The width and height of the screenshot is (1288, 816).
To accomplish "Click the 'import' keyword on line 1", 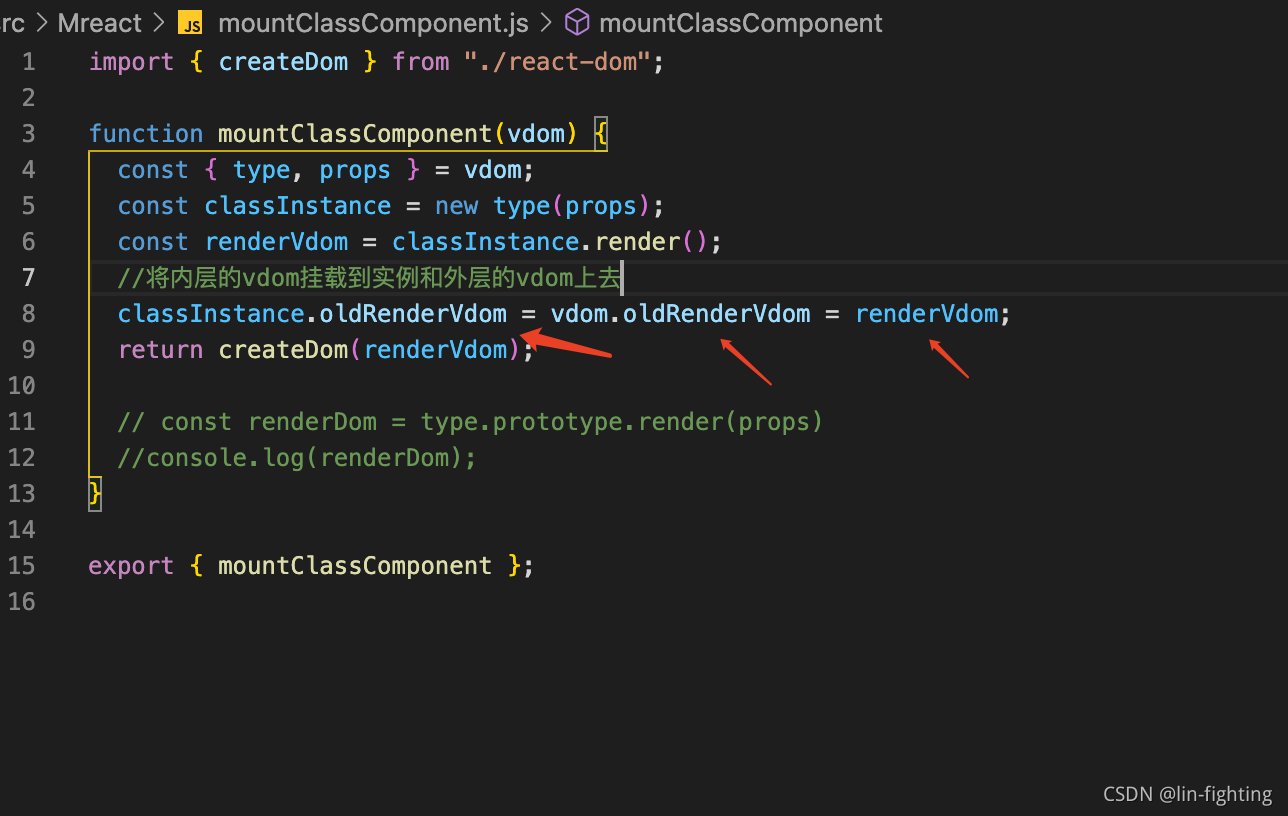I will click(x=131, y=62).
